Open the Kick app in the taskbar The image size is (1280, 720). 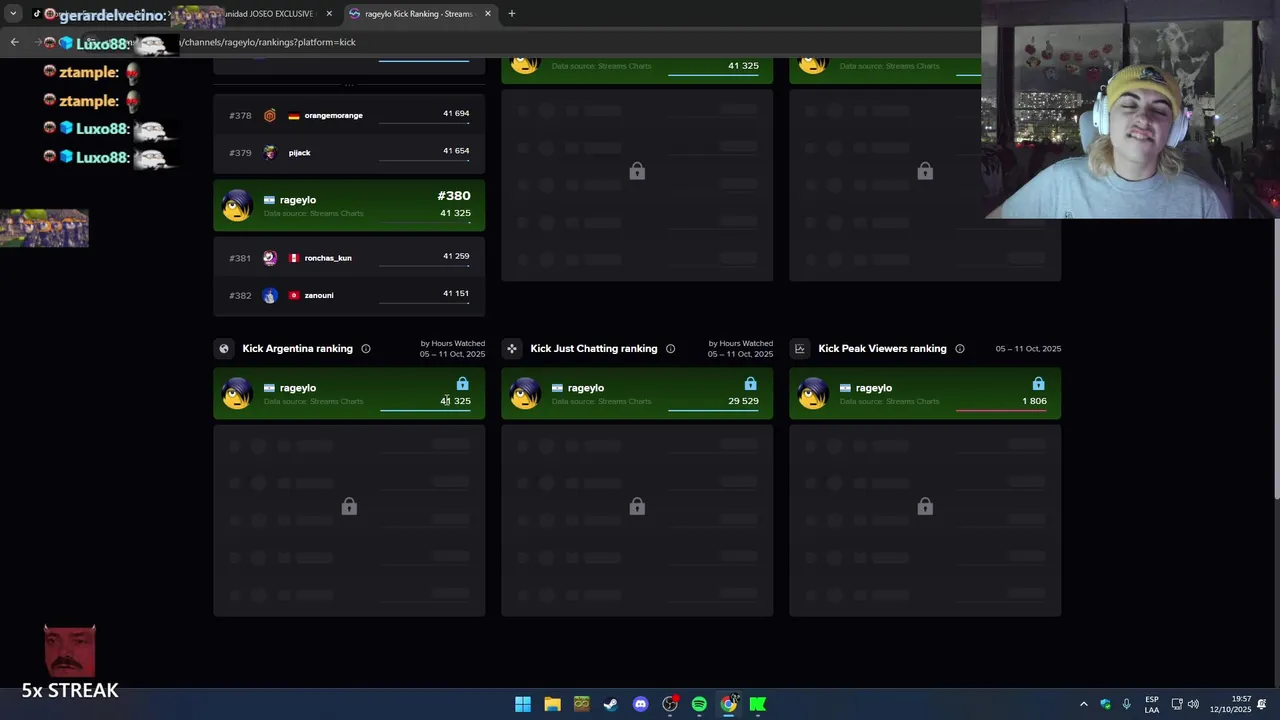tap(758, 704)
